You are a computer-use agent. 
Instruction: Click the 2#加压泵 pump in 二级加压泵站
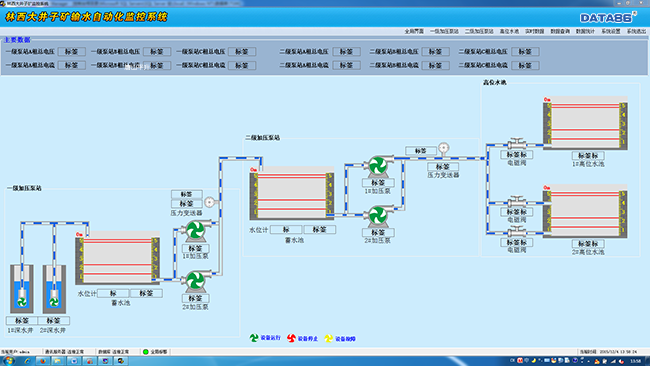pos(378,216)
